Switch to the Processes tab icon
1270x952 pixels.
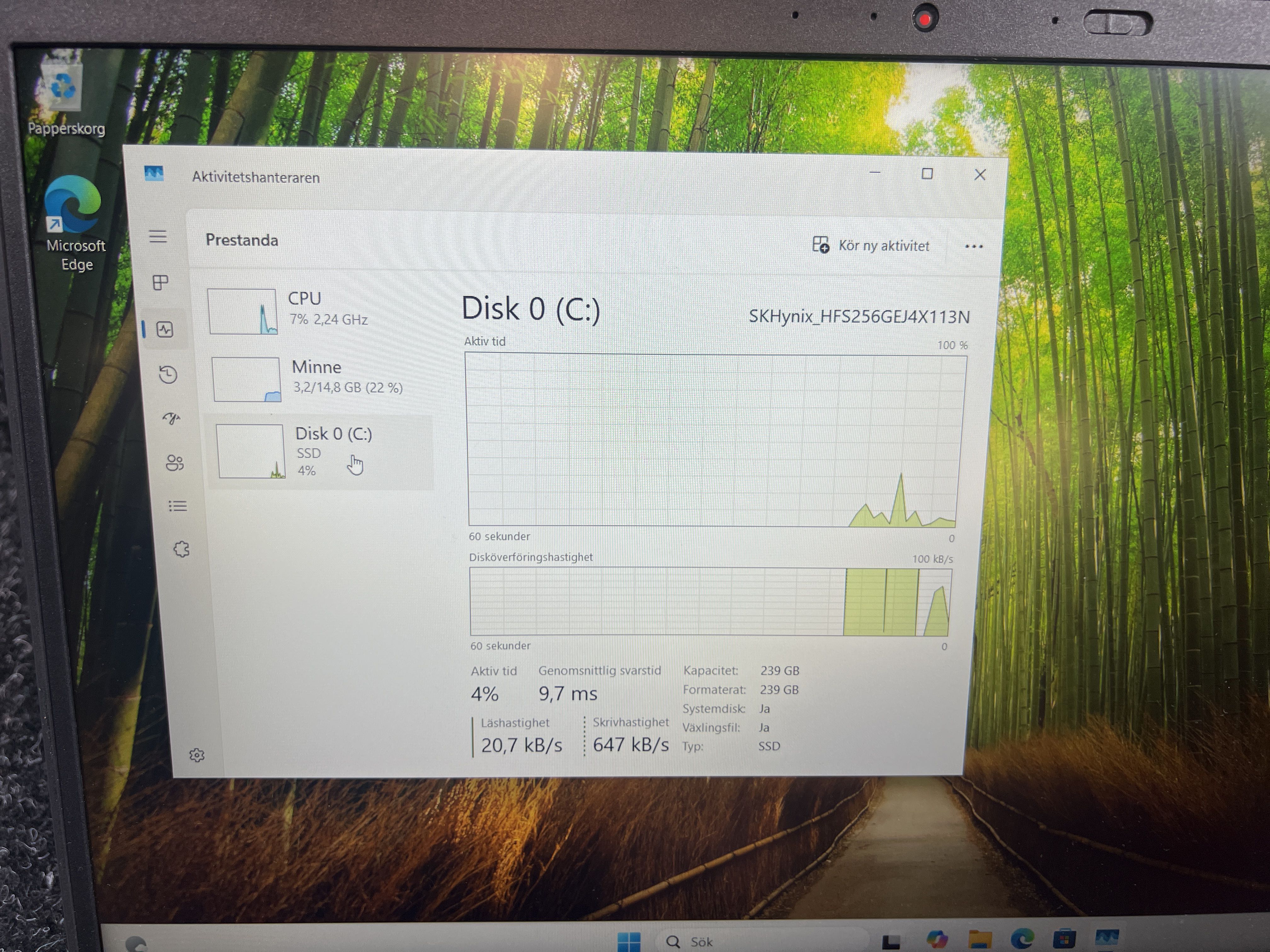point(160,282)
